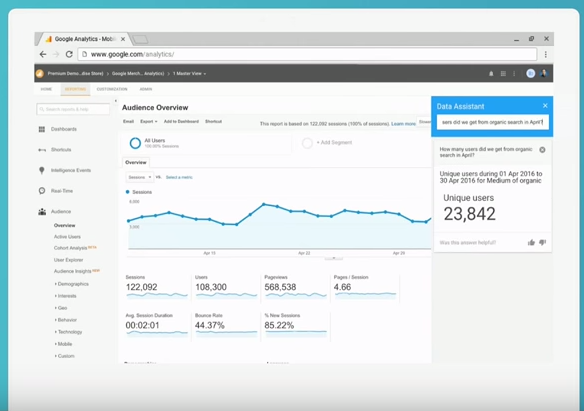Screen dimensions: 584x411
Task: Click the Google Merch breadcrumb in header
Action: [138, 74]
